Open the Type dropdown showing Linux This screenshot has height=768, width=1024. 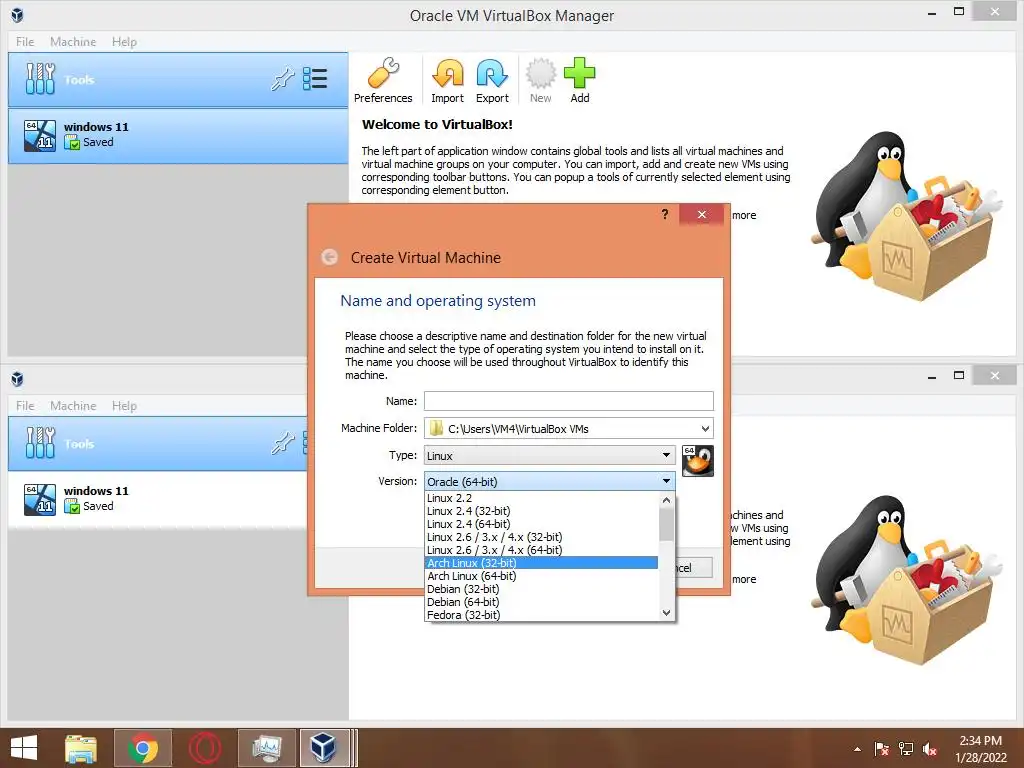coord(549,455)
